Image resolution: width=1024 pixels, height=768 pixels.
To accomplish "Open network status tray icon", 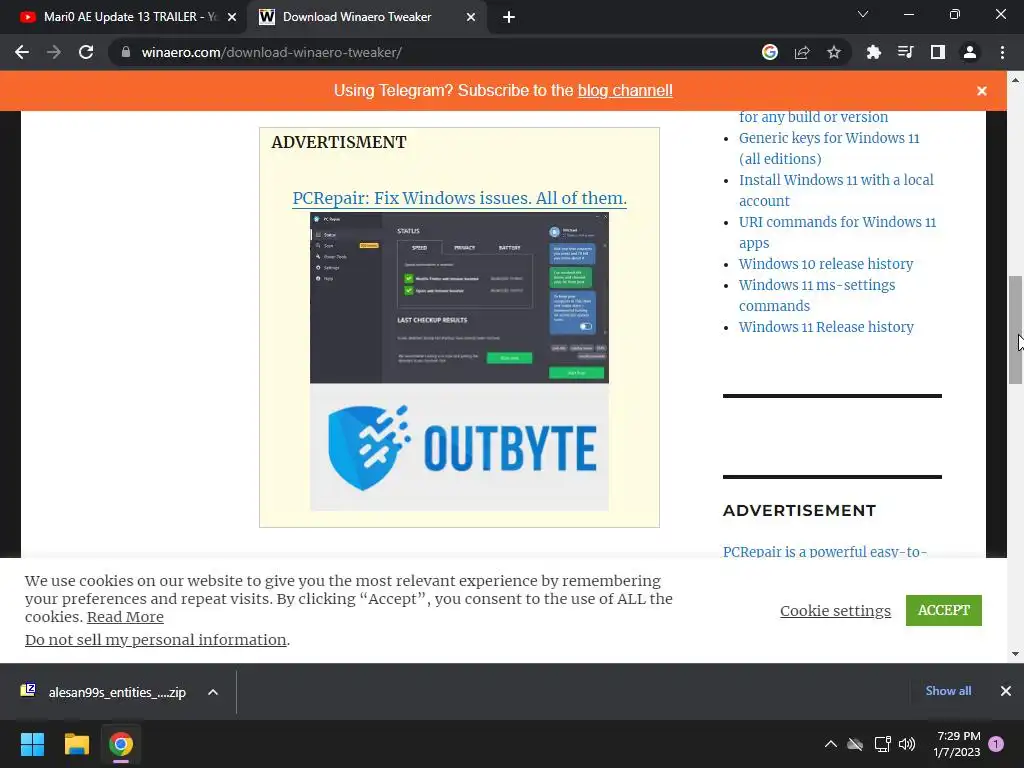I will tap(882, 744).
